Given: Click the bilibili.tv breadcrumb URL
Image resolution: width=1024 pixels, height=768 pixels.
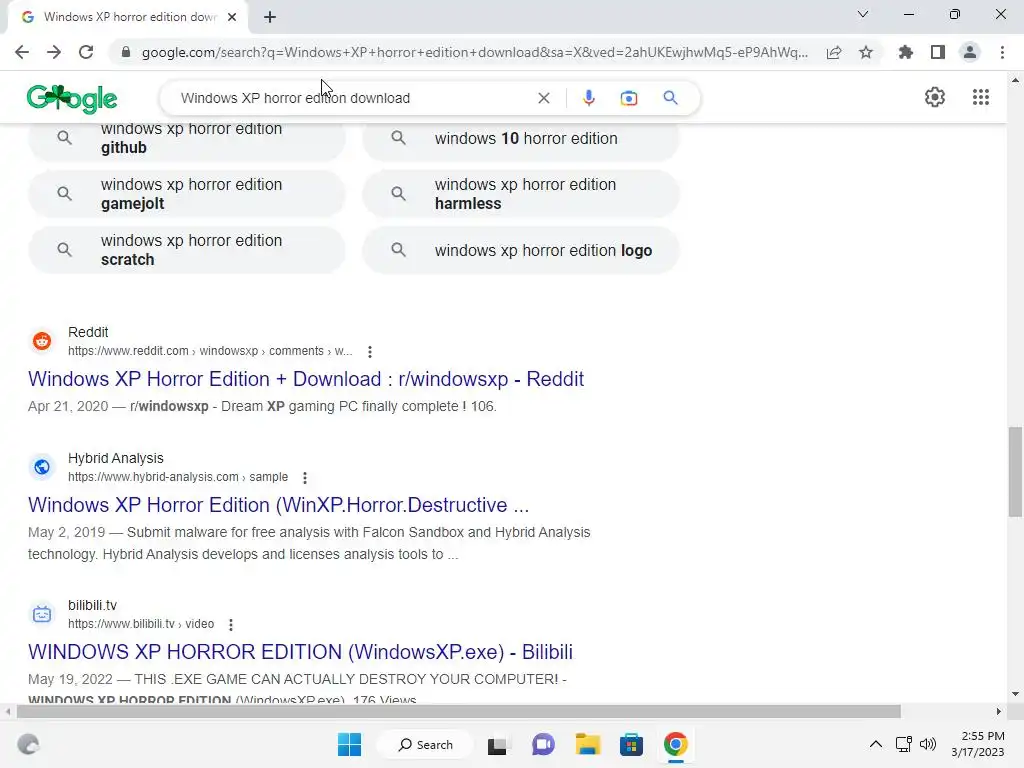Looking at the screenshot, I should pos(141,624).
